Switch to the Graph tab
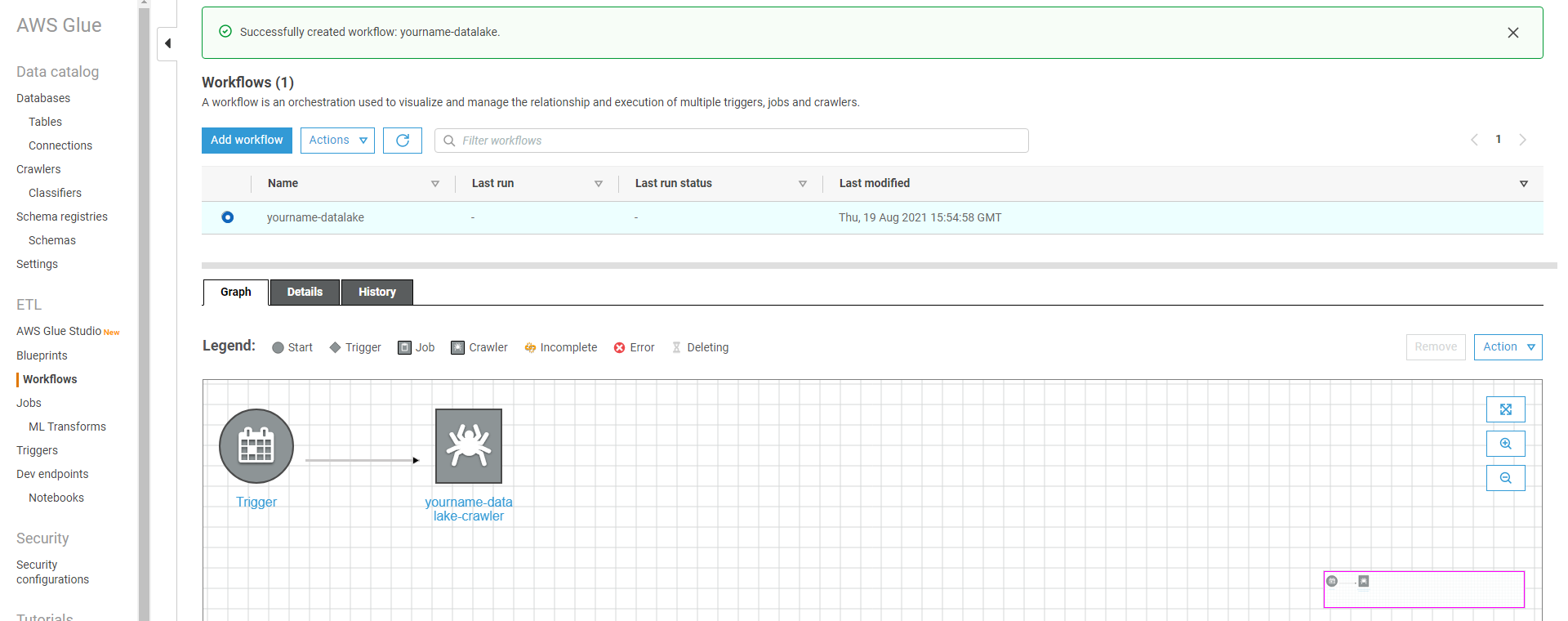 (x=236, y=292)
